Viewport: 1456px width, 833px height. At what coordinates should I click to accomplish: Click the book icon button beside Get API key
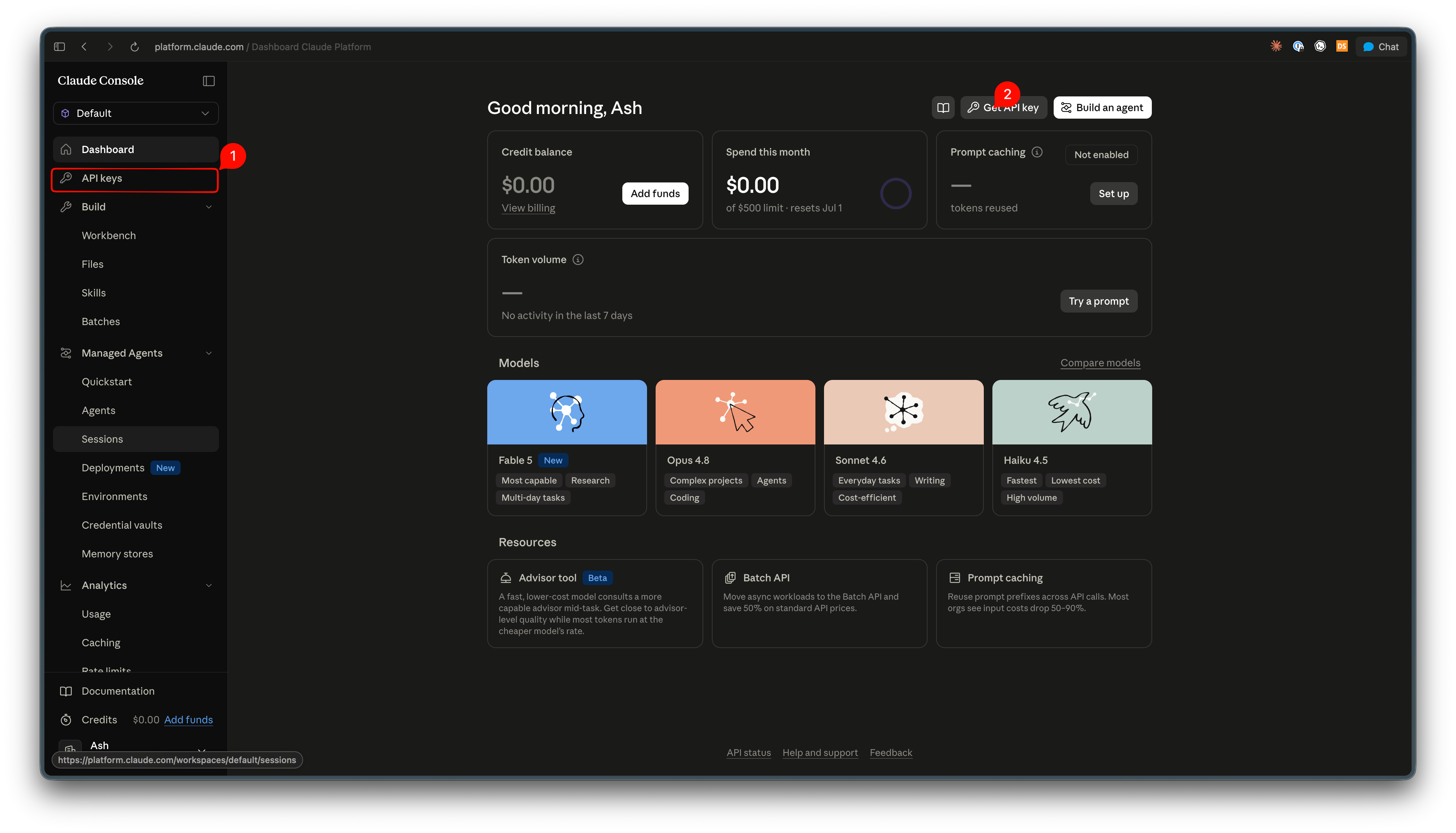click(943, 108)
